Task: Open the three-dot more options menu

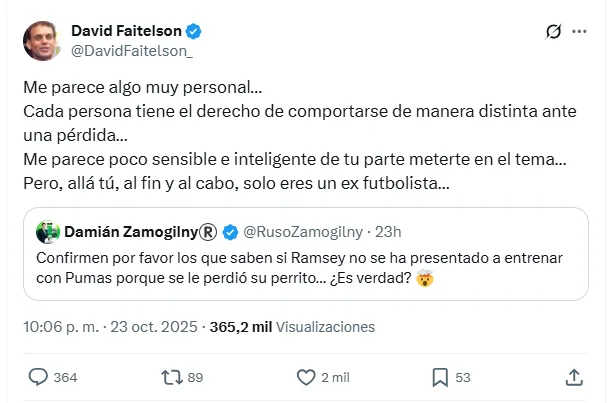Action: coord(579,33)
